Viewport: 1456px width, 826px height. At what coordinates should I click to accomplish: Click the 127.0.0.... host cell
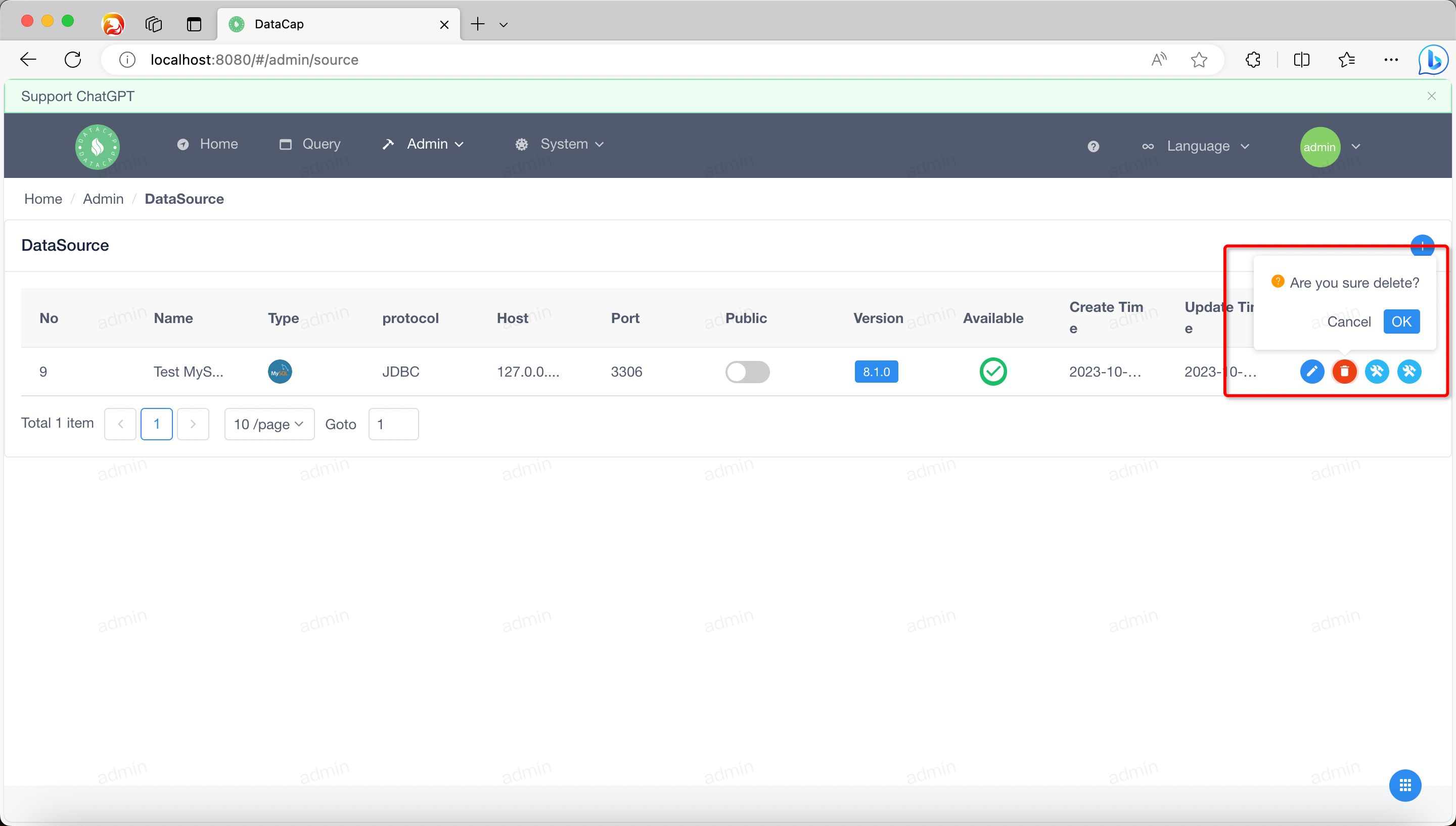point(528,372)
